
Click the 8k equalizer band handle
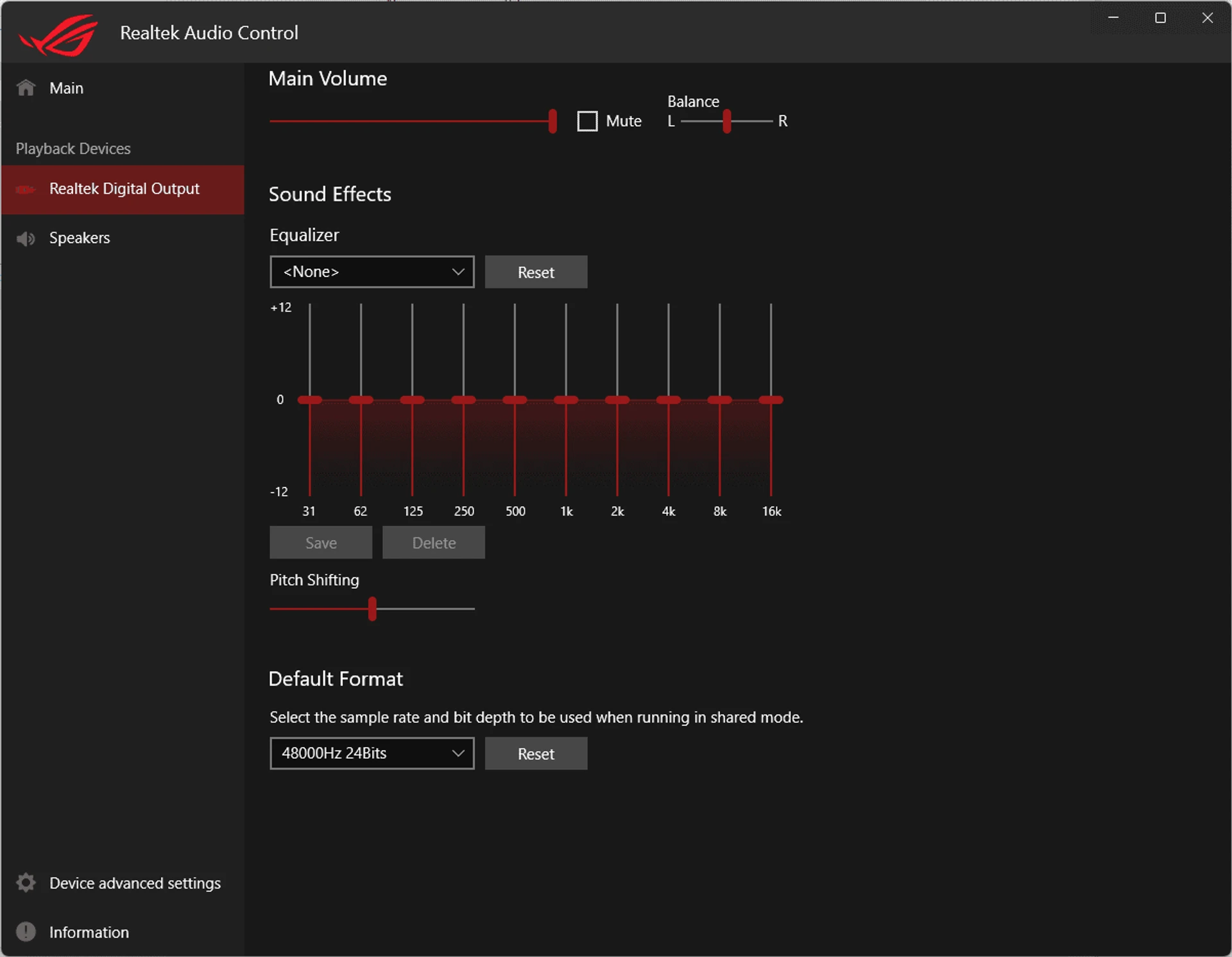coord(720,400)
